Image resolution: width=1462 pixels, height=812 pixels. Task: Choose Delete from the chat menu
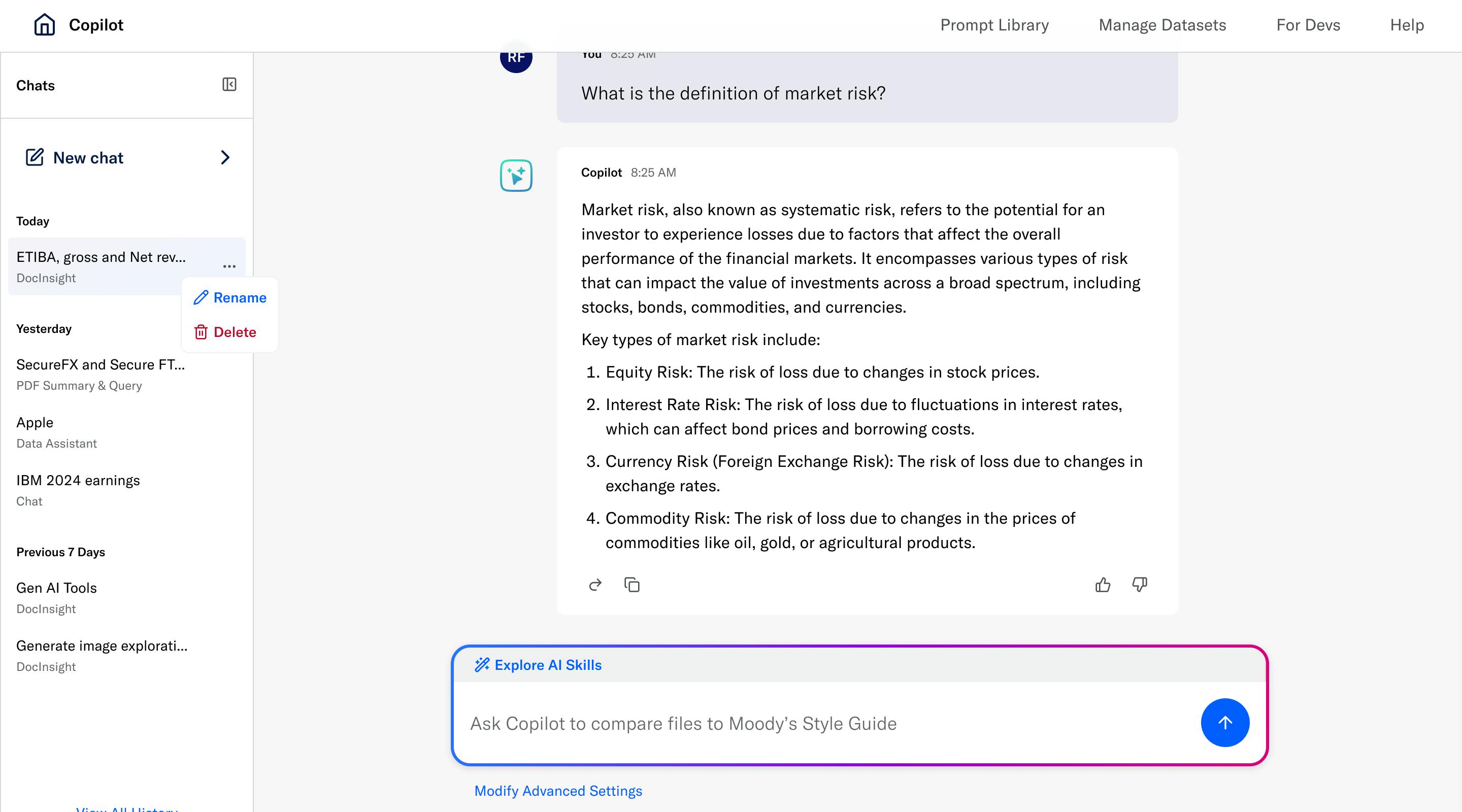[x=225, y=332]
